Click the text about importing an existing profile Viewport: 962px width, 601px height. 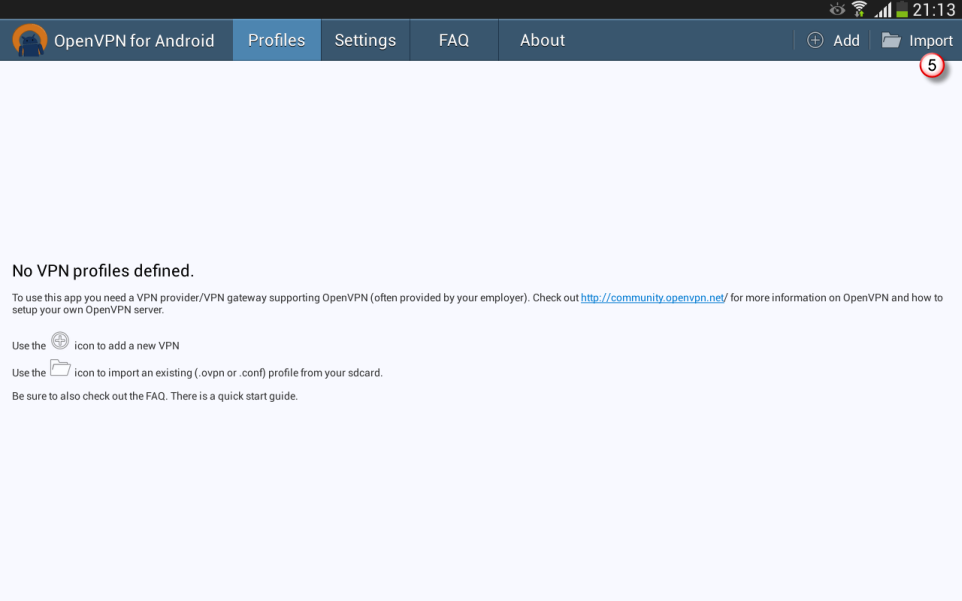[228, 373]
